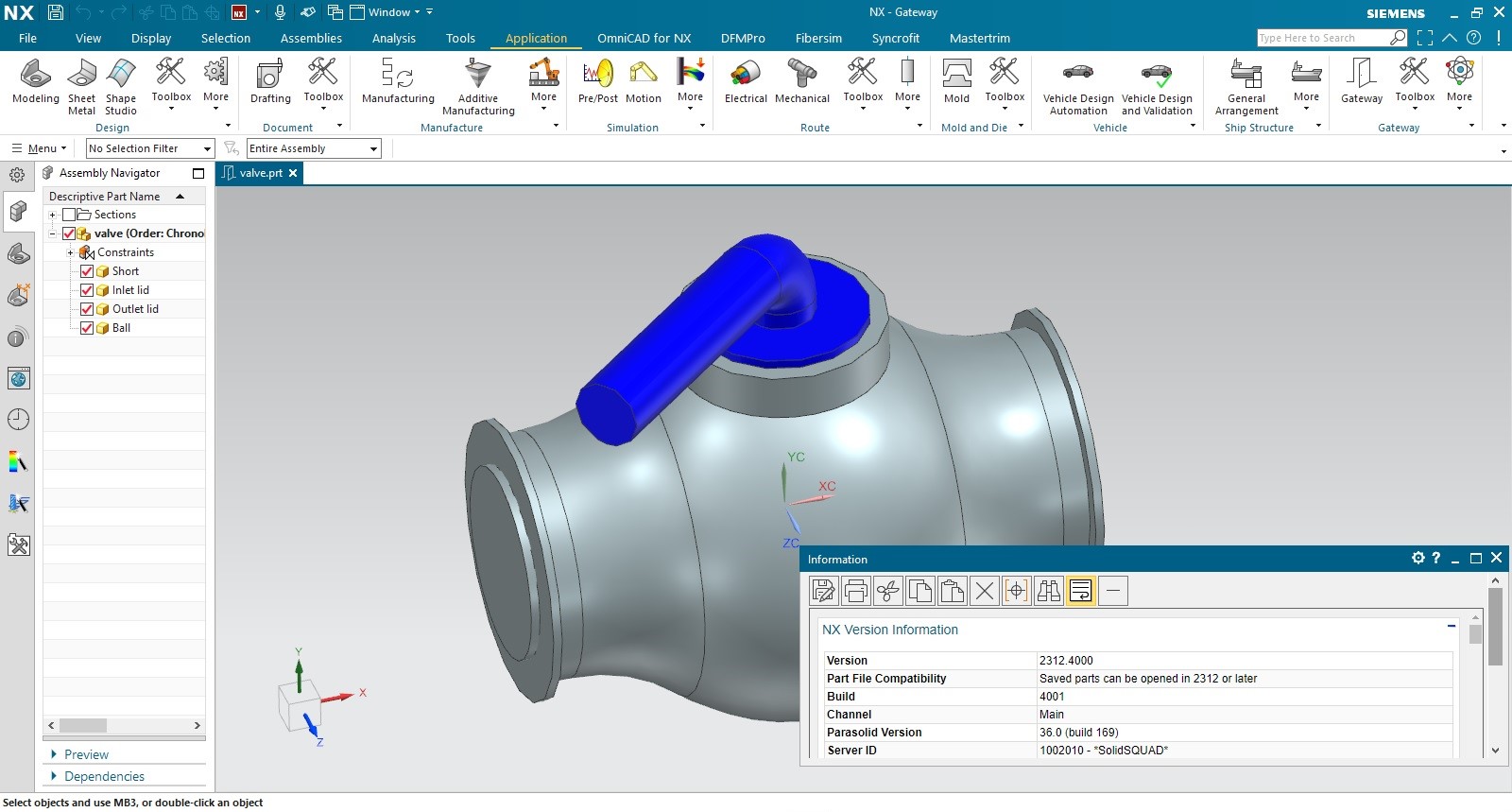This screenshot has width=1512, height=812.
Task: Open the Drafting application
Action: point(270,81)
